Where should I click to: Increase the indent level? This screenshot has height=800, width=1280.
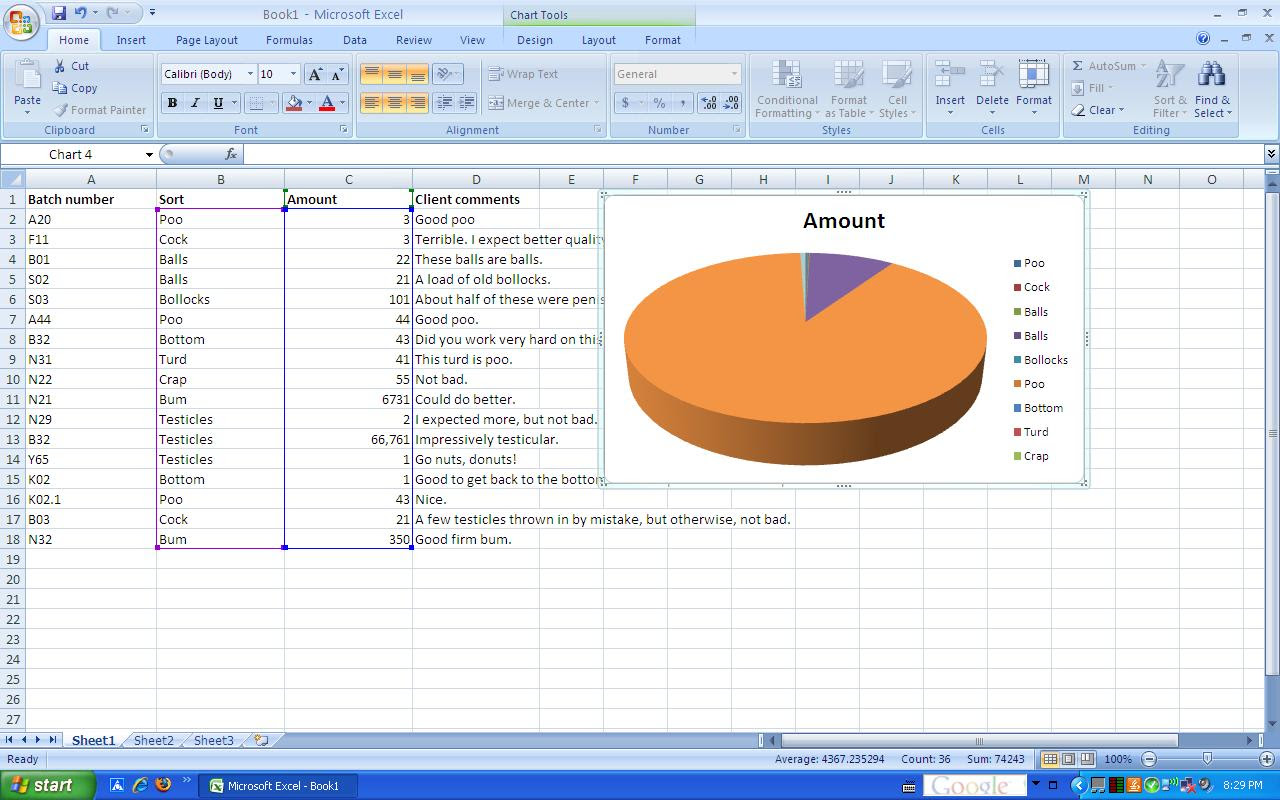tap(467, 103)
